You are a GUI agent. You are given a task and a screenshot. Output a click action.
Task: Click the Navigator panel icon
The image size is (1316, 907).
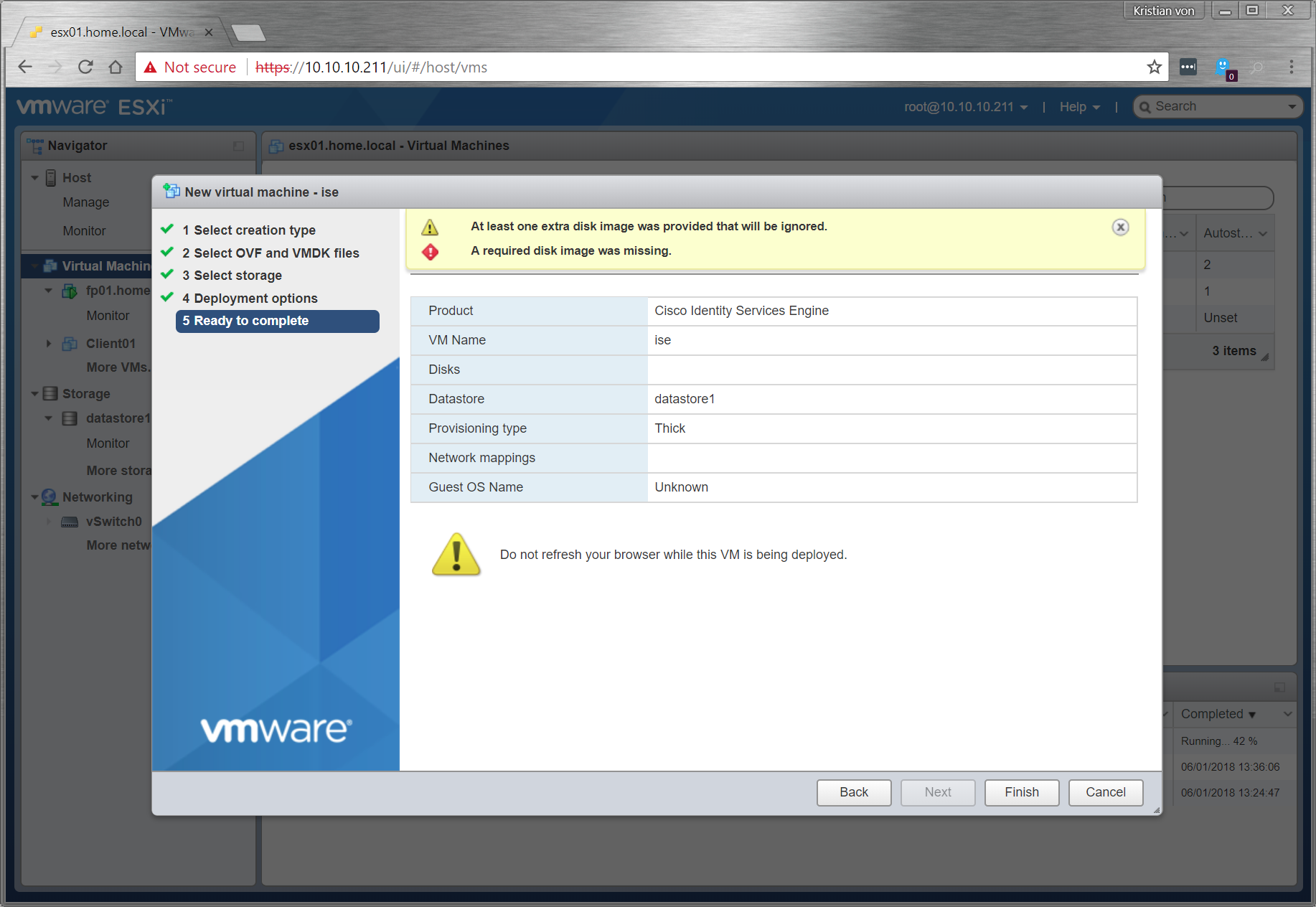34,146
